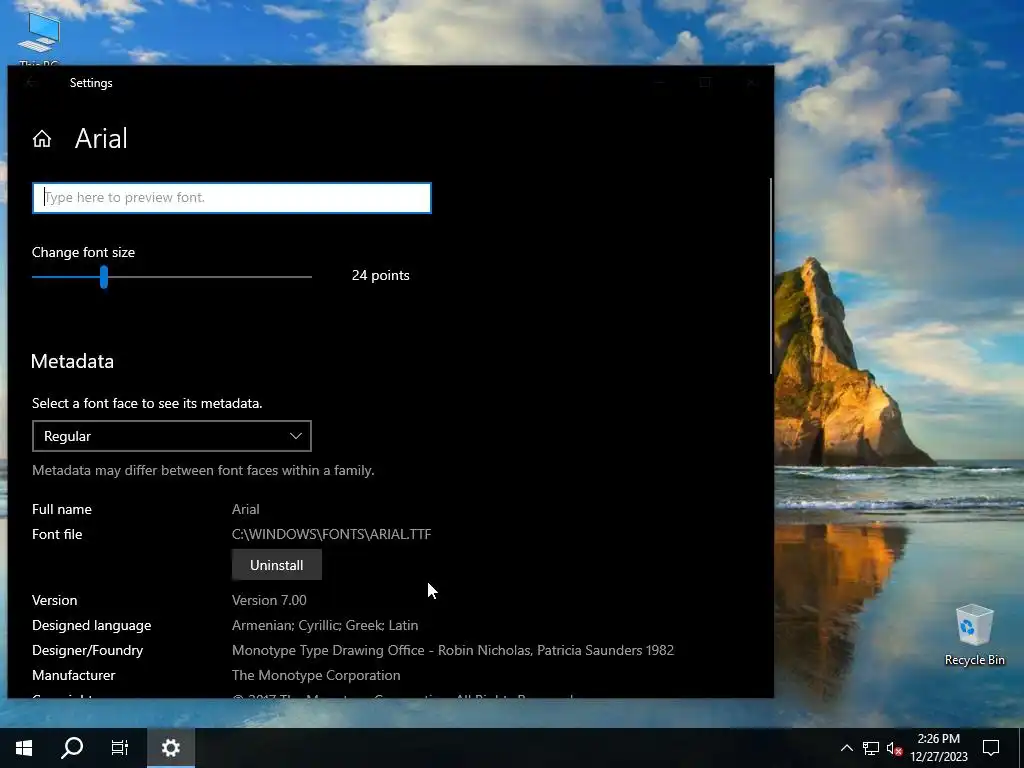The height and width of the screenshot is (768, 1024).
Task: Click the Metadata section heading
Action: point(72,361)
